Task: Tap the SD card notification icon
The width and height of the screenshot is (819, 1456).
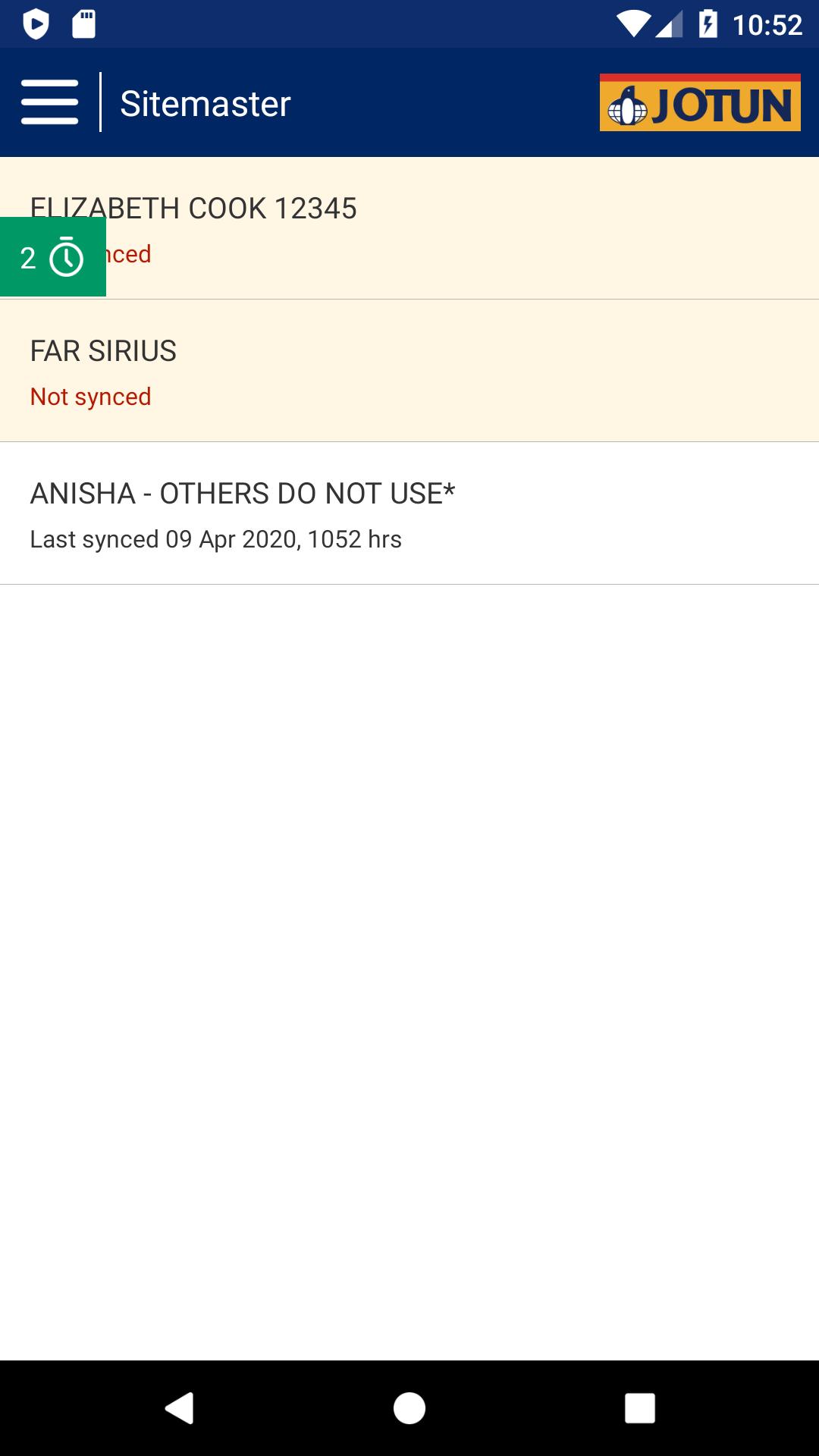Action: 83,24
